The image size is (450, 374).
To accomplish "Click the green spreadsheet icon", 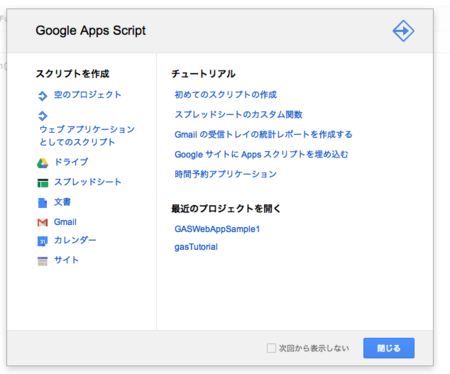I will tap(43, 183).
